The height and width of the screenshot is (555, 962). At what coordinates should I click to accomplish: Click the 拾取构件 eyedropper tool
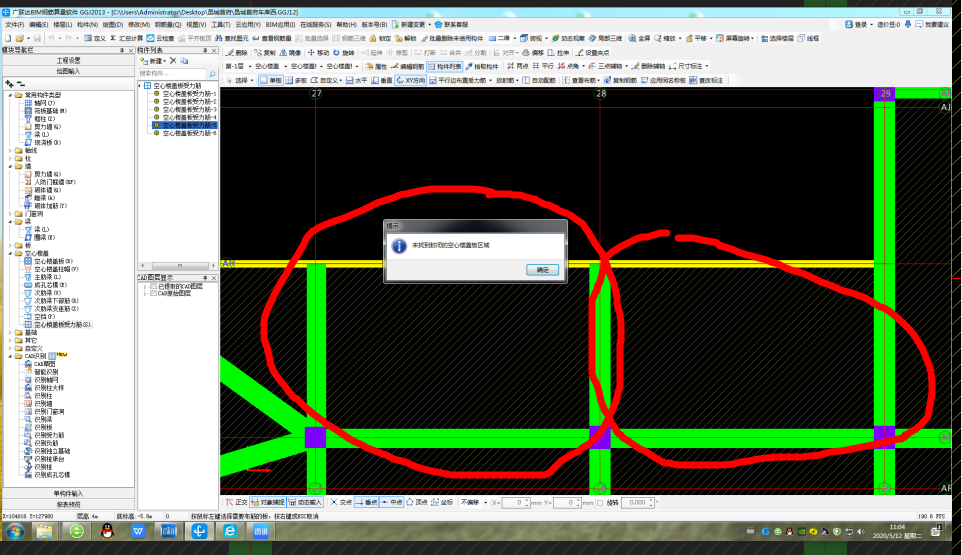coord(482,66)
